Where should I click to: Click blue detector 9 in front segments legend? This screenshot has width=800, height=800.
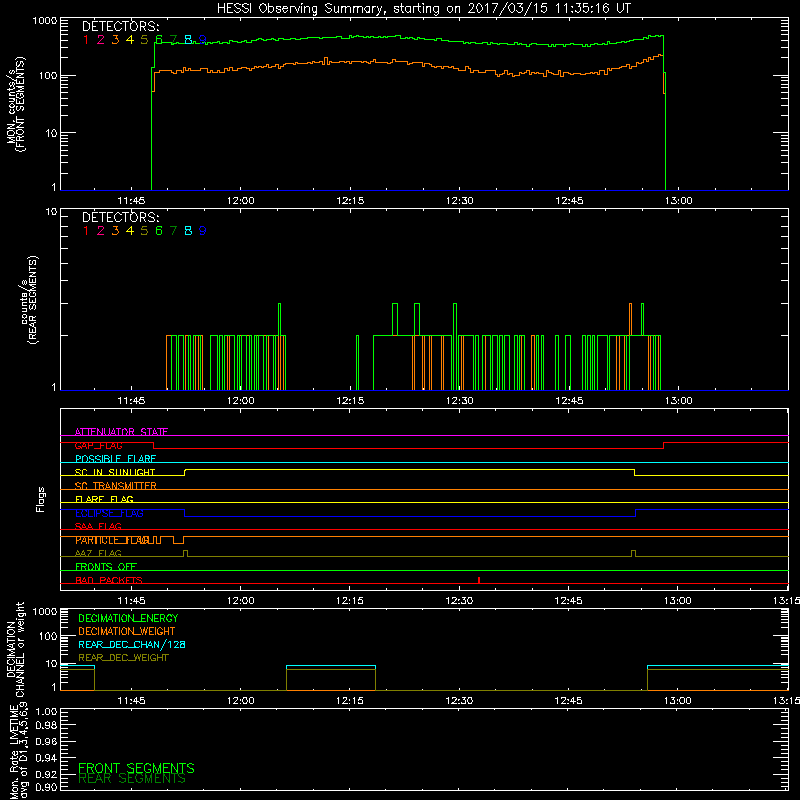pyautogui.click(x=203, y=39)
